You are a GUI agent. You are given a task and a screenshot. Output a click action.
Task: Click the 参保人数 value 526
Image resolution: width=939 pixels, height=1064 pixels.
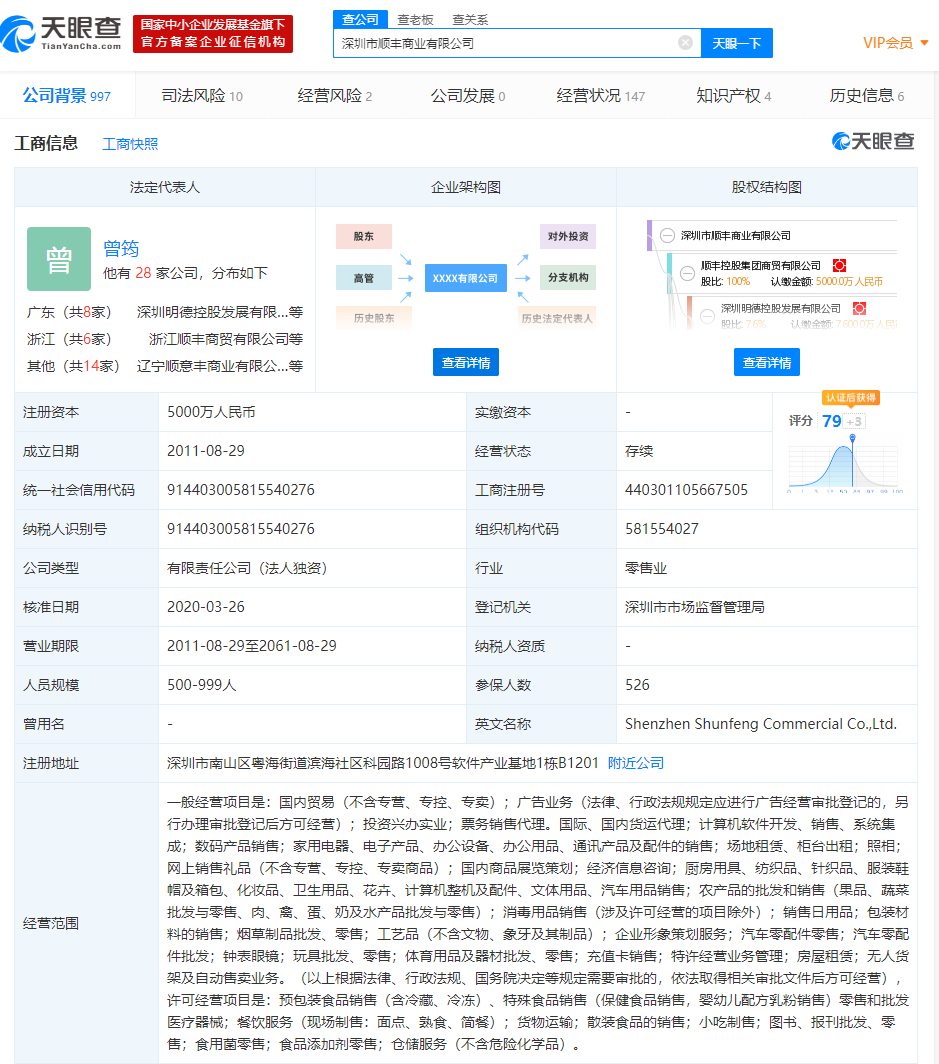tap(637, 685)
